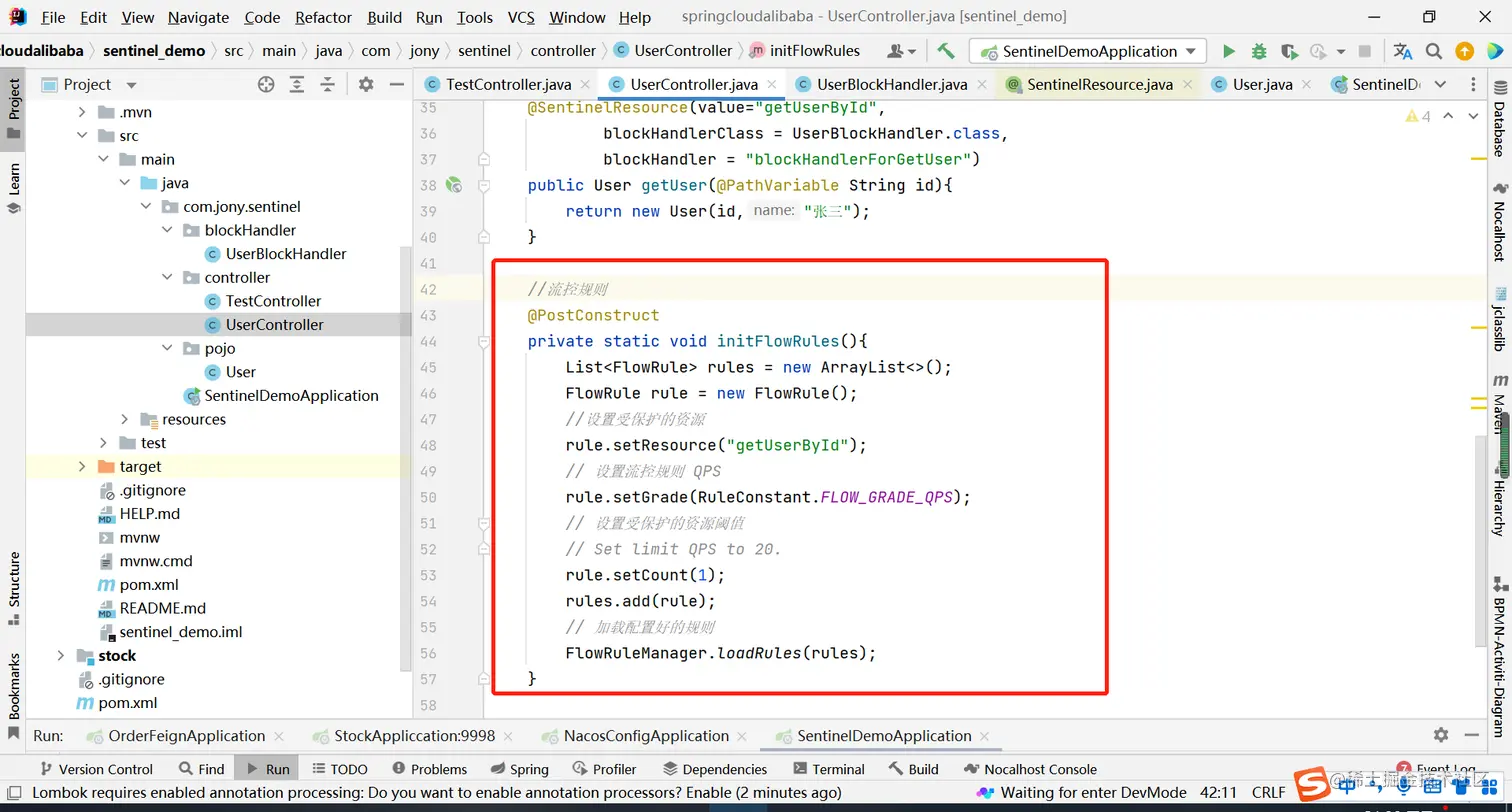
Task: Open the Maven tool window
Action: [1499, 404]
